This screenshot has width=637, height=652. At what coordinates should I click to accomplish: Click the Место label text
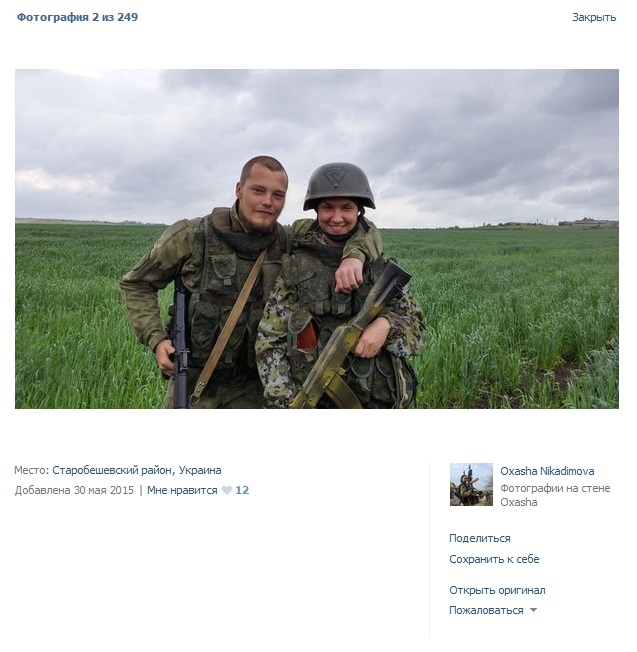[32, 470]
